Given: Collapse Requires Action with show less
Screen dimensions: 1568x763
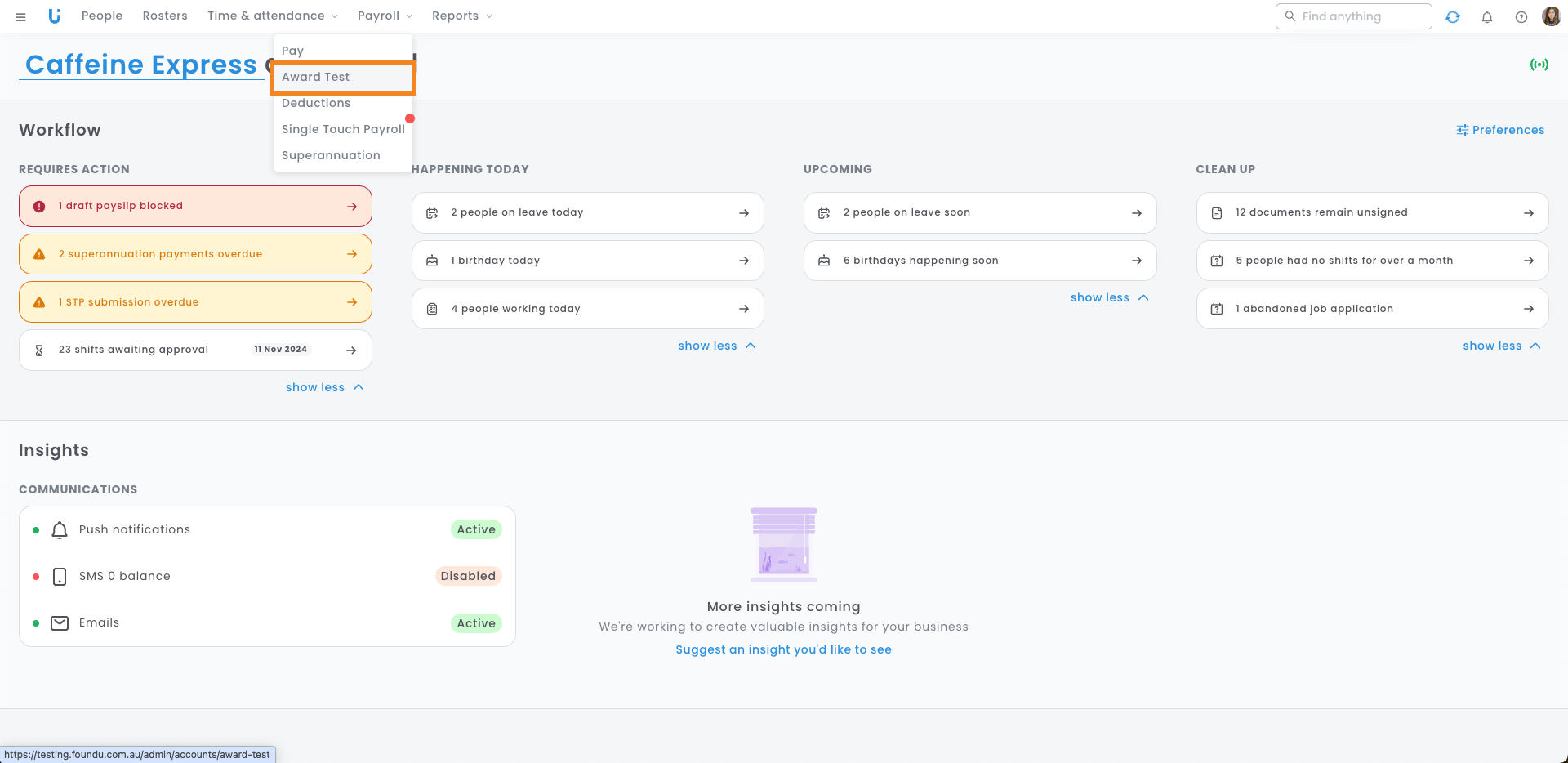Looking at the screenshot, I should [x=324, y=387].
